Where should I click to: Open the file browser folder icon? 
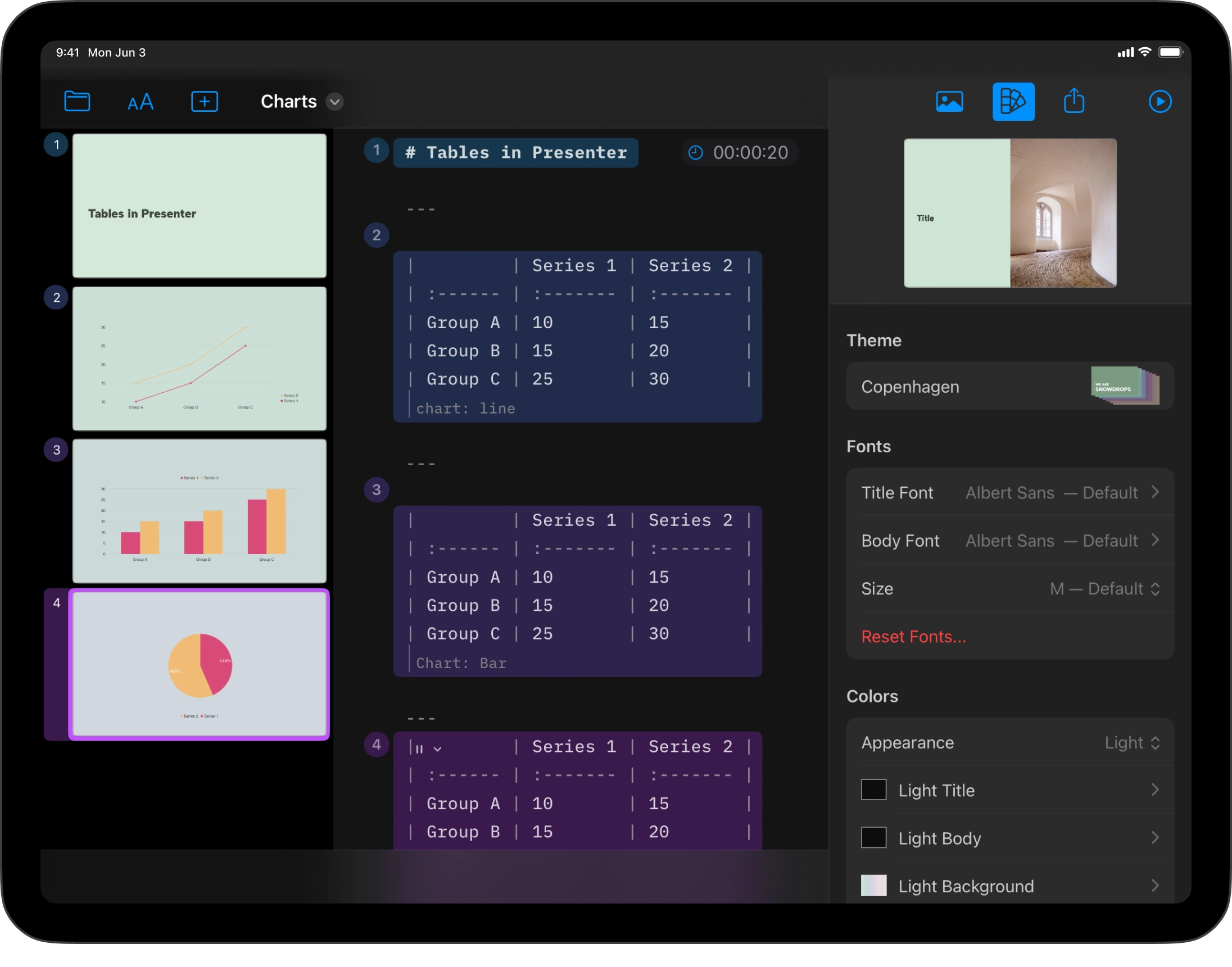[x=77, y=101]
